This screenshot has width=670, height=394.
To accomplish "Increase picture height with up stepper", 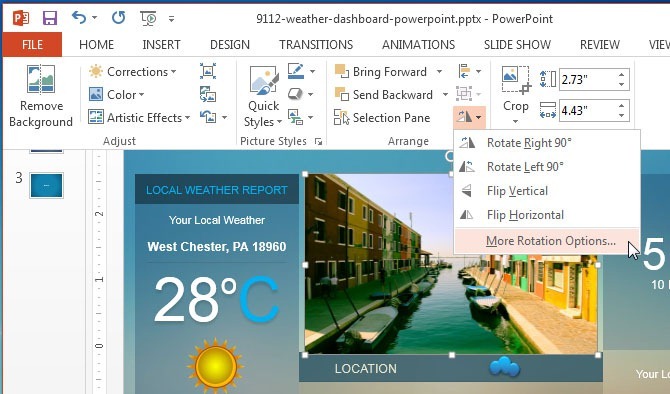I will coord(621,75).
